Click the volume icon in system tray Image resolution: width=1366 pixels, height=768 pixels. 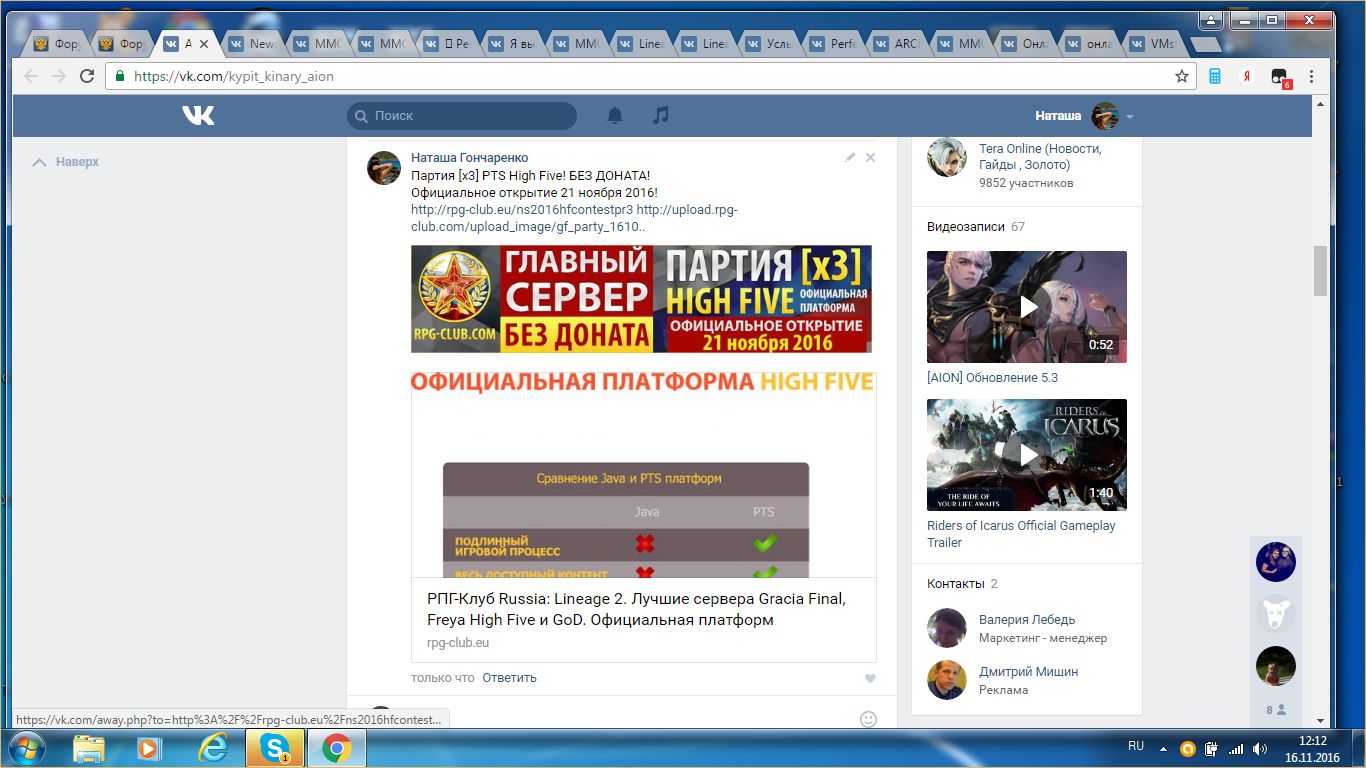tap(1258, 748)
